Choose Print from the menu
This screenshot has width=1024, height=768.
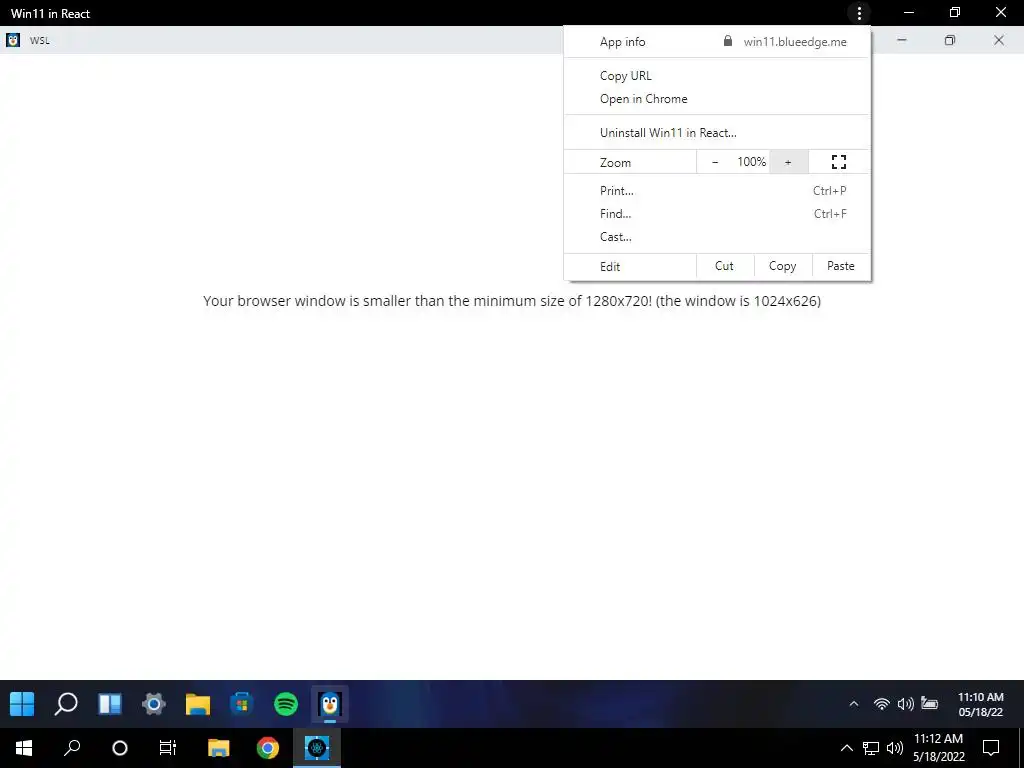click(717, 191)
